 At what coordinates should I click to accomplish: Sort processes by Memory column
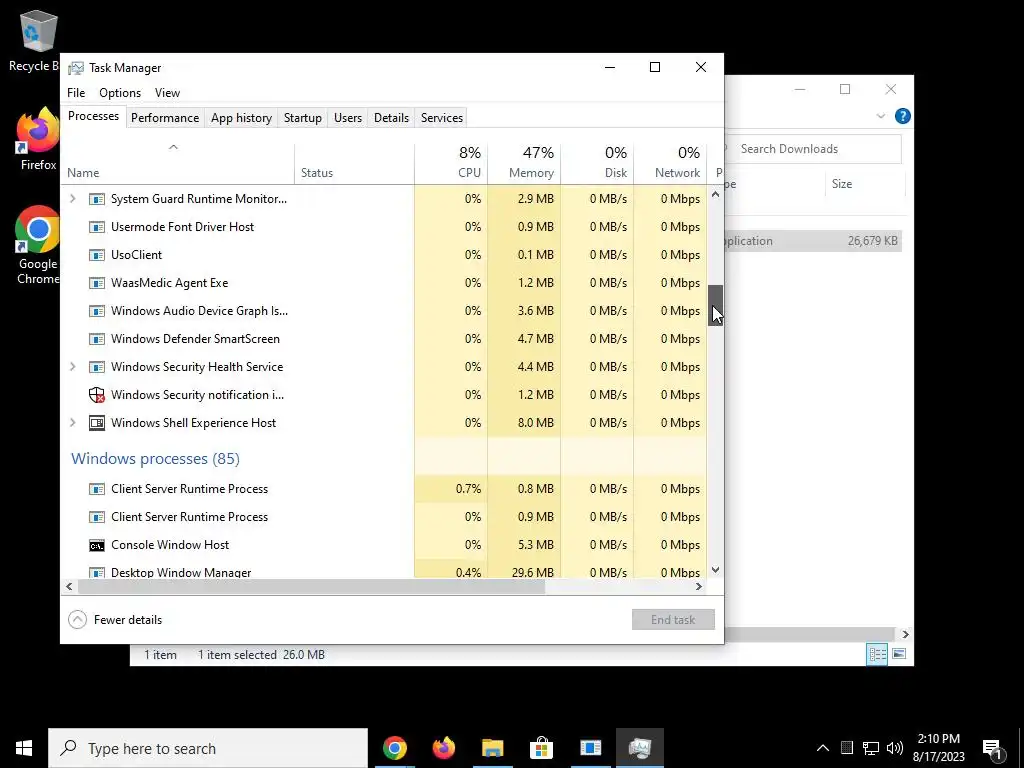[524, 163]
